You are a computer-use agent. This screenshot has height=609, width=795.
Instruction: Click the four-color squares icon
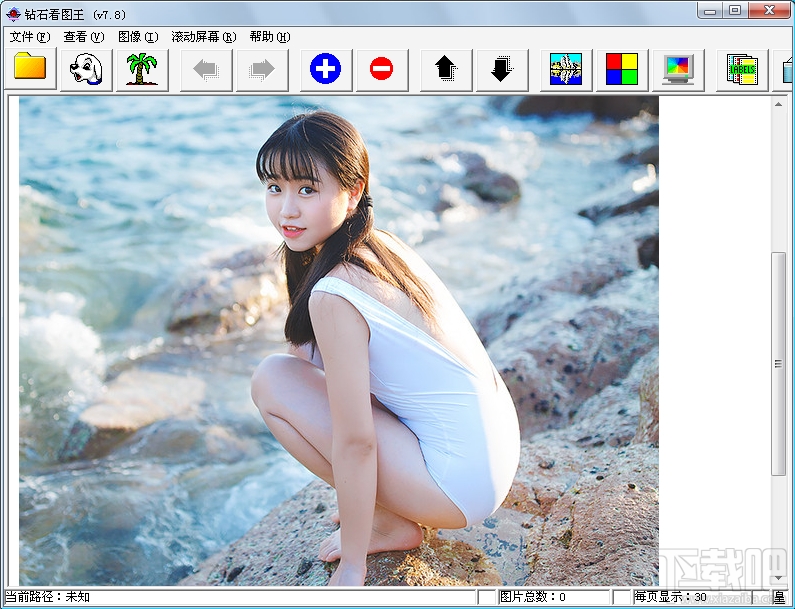pyautogui.click(x=622, y=69)
